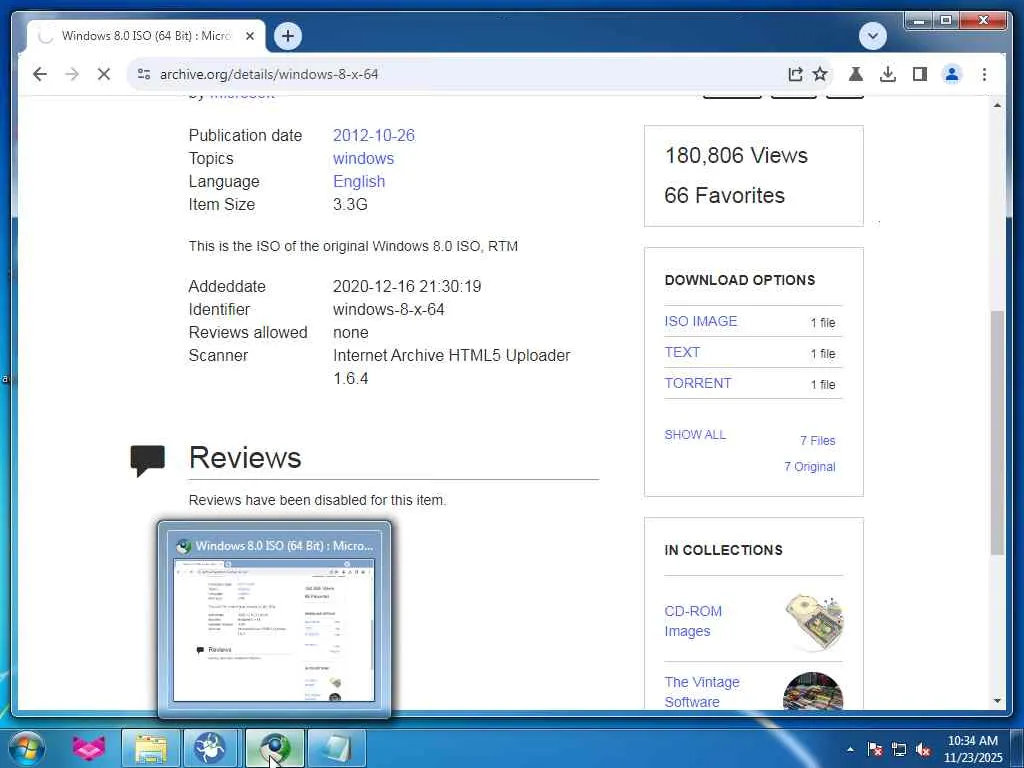Image resolution: width=1024 pixels, height=768 pixels.
Task: Open site information icon in address bar
Action: click(x=144, y=74)
